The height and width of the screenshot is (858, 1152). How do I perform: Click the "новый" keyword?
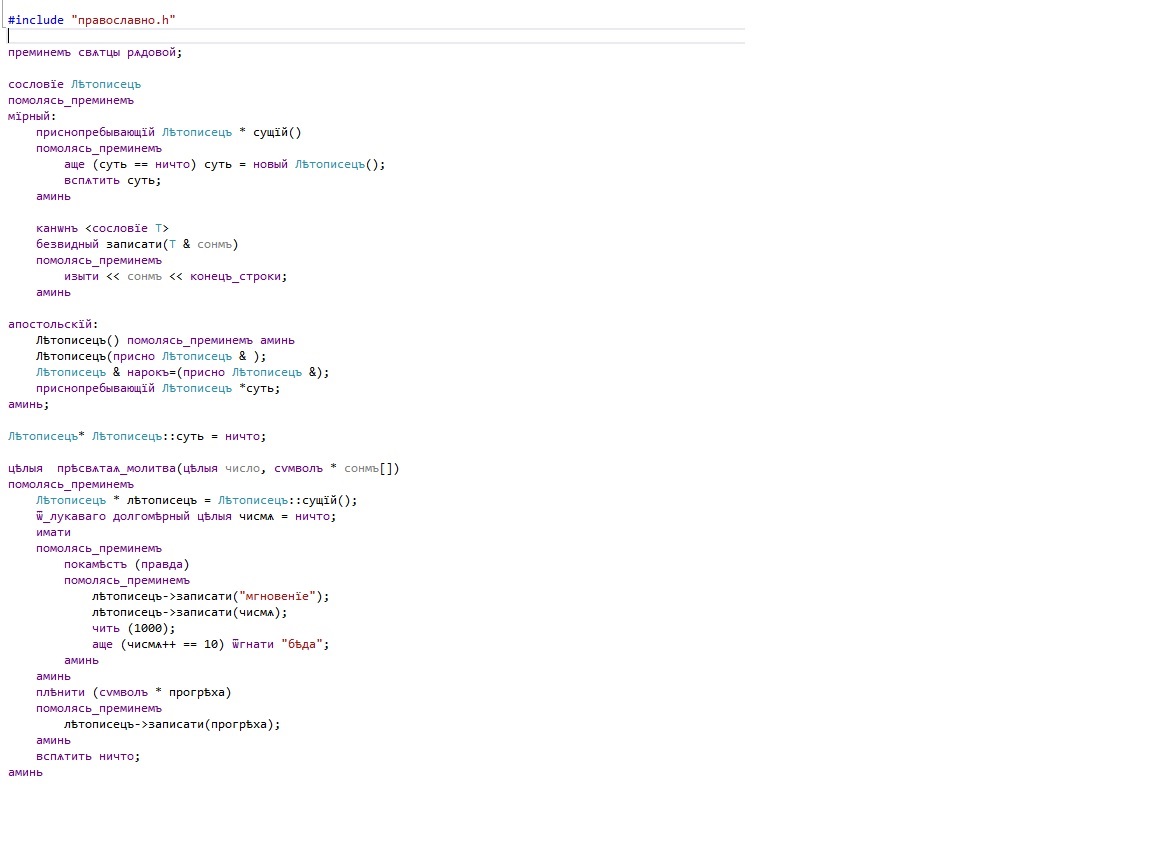(x=267, y=164)
